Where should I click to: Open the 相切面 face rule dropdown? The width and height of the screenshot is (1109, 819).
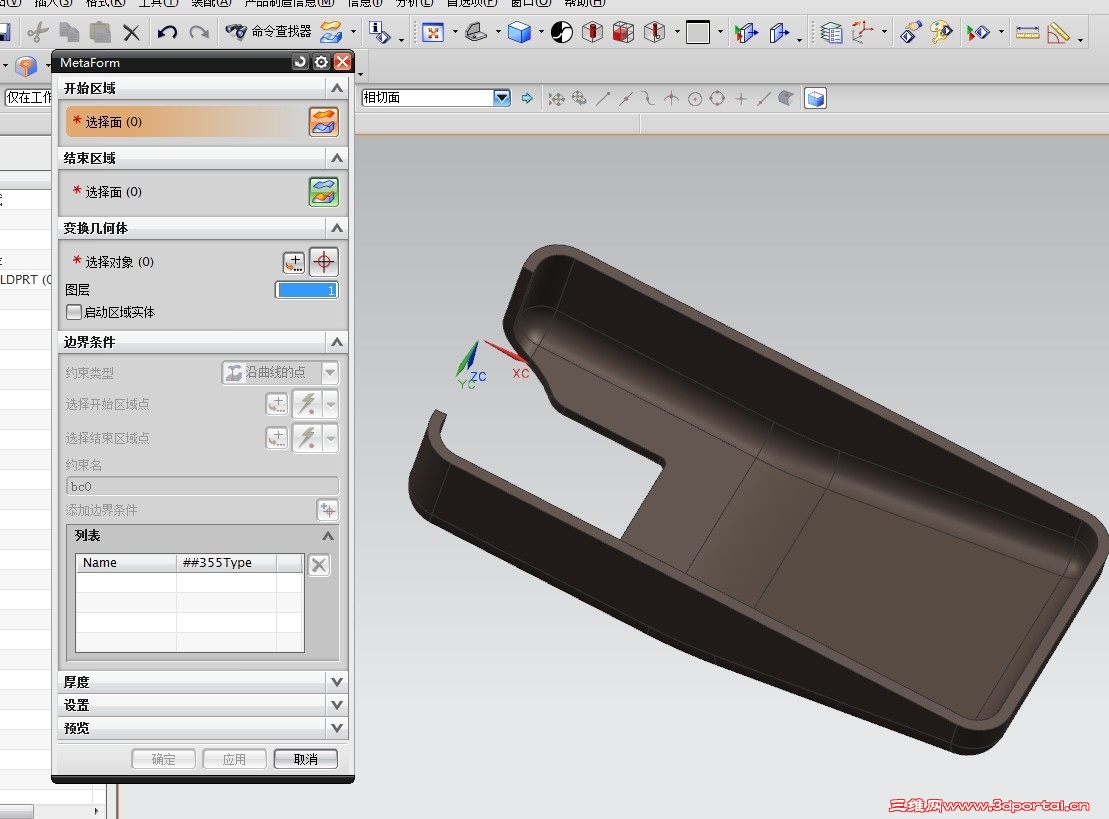coord(501,98)
